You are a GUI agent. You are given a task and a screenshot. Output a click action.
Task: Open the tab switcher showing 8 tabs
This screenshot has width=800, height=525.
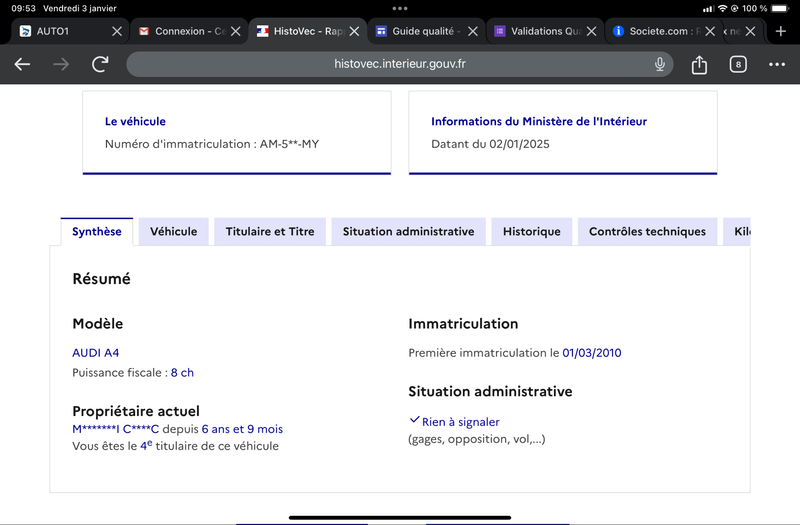738,64
